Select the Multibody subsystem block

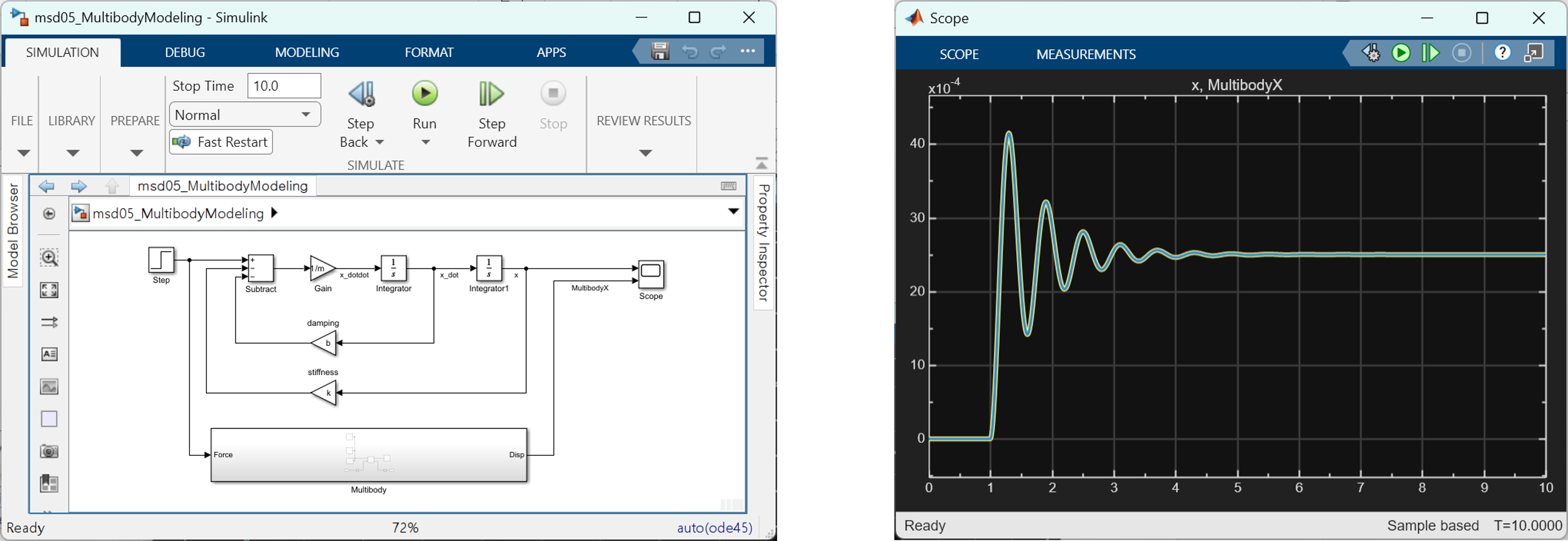(368, 455)
